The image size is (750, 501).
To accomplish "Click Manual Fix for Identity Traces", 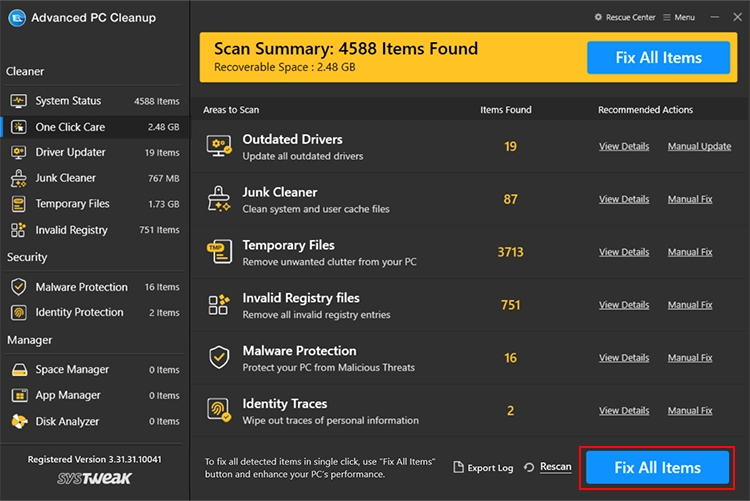I will [690, 411].
